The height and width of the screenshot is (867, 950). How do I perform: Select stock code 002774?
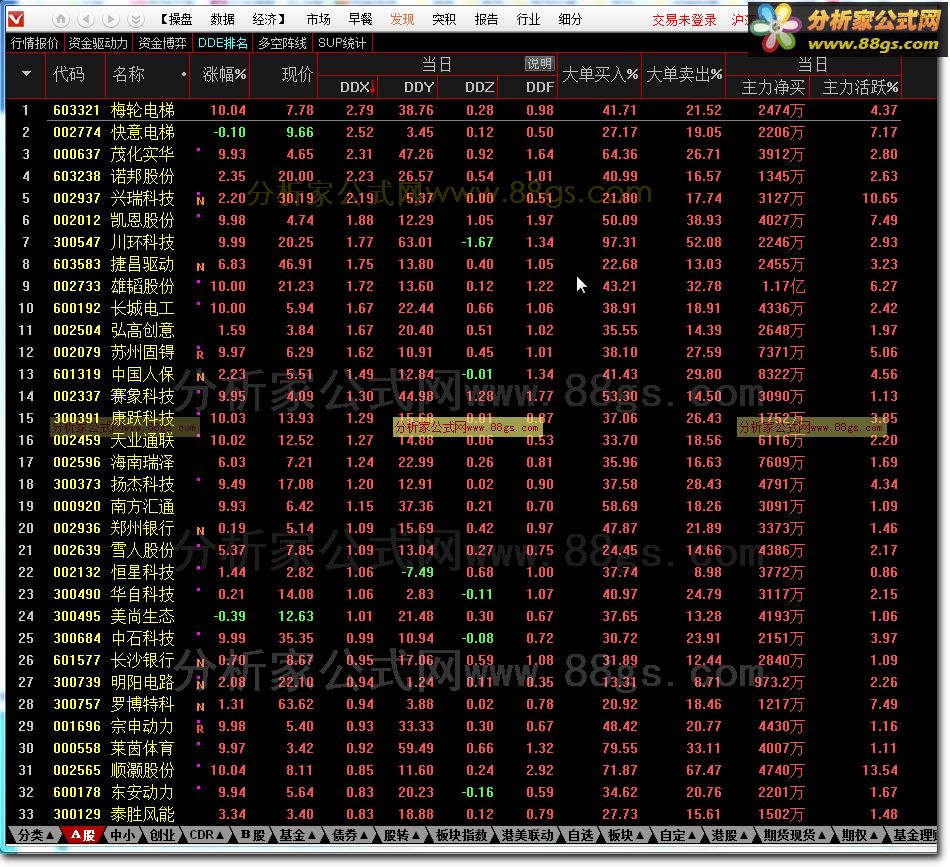point(77,132)
